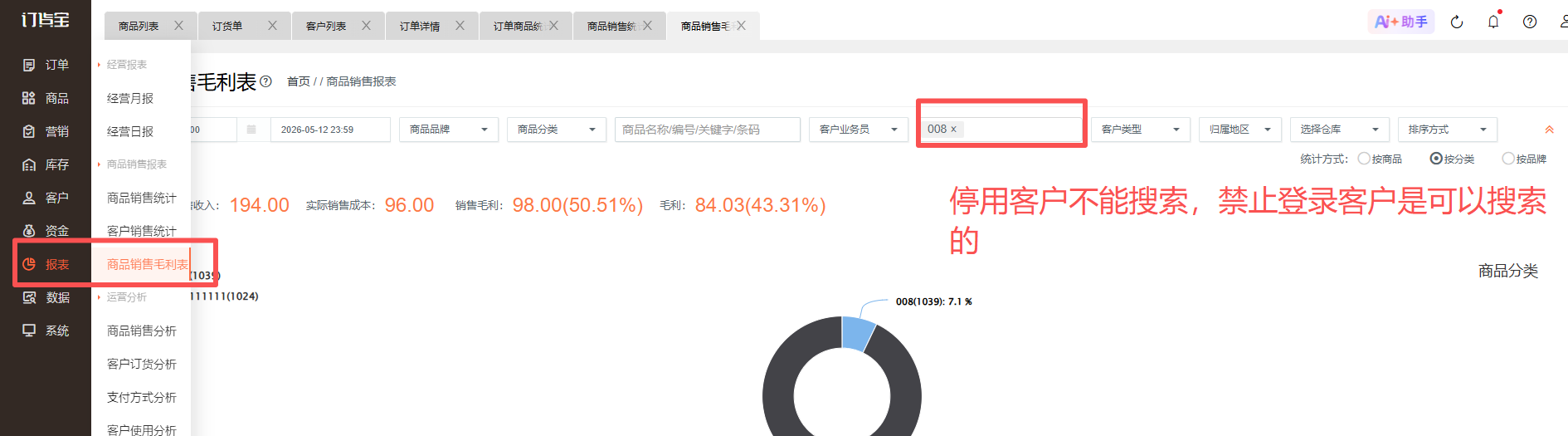Open the 排序方式 dropdown
This screenshot has width=1568, height=436.
(1448, 130)
